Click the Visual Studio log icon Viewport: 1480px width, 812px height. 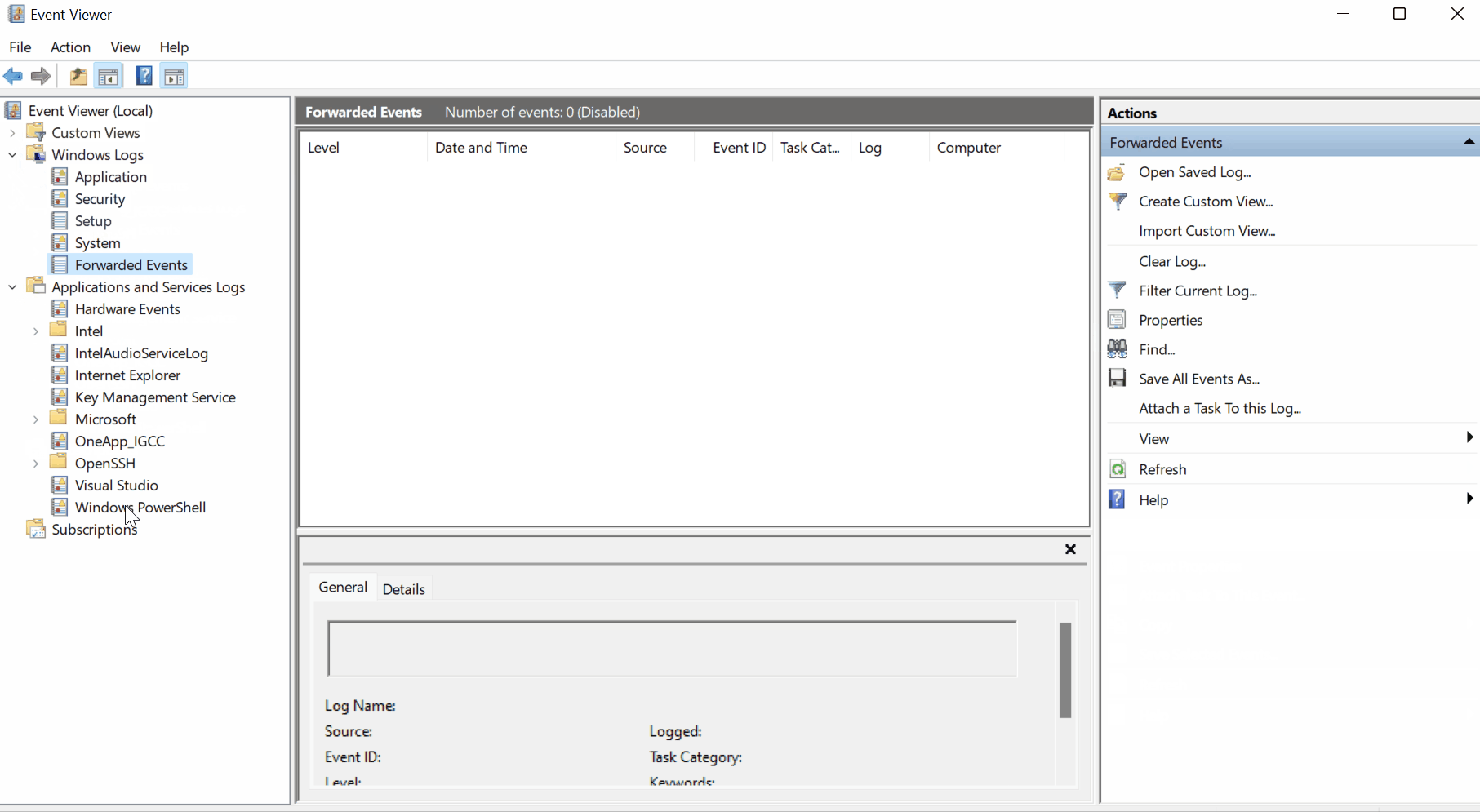click(x=60, y=485)
